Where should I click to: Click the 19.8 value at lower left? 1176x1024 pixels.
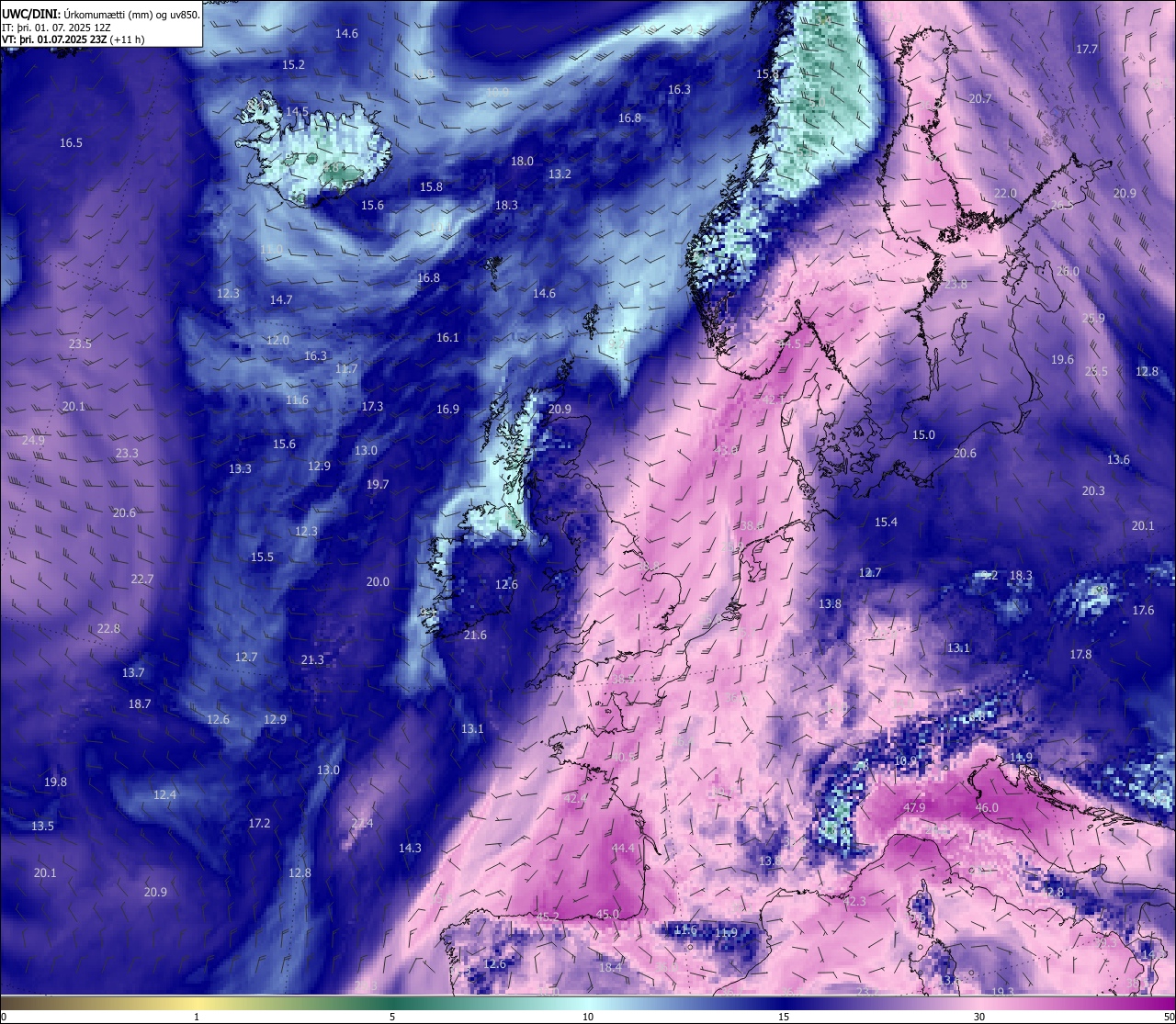pyautogui.click(x=55, y=782)
